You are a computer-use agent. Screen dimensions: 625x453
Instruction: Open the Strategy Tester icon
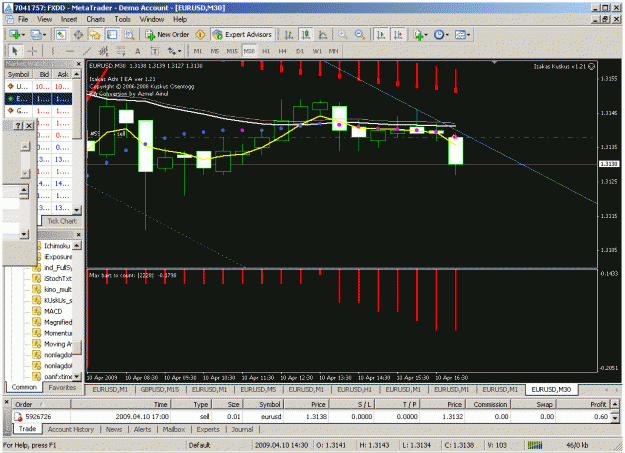click(129, 35)
